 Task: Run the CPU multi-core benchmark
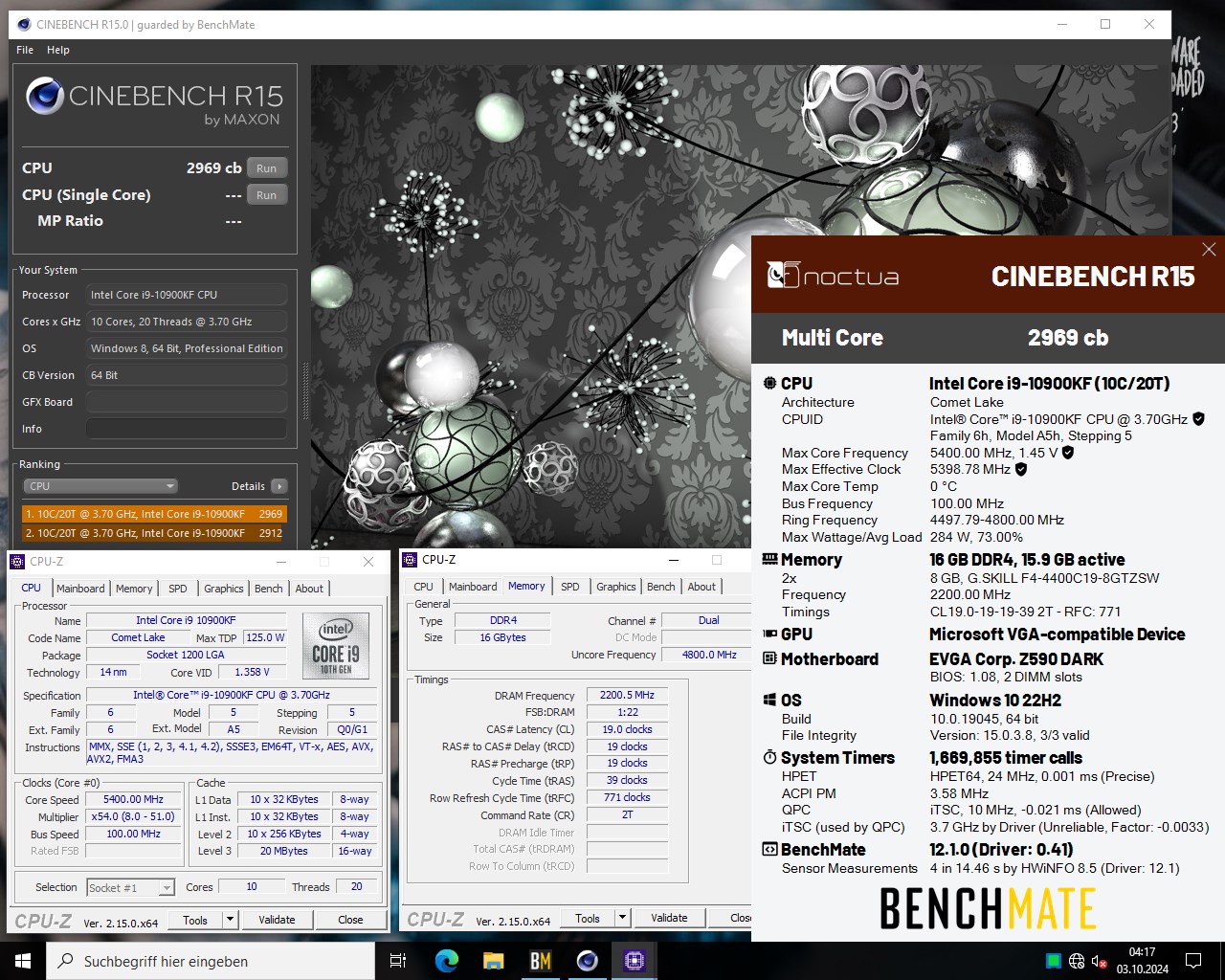[267, 168]
